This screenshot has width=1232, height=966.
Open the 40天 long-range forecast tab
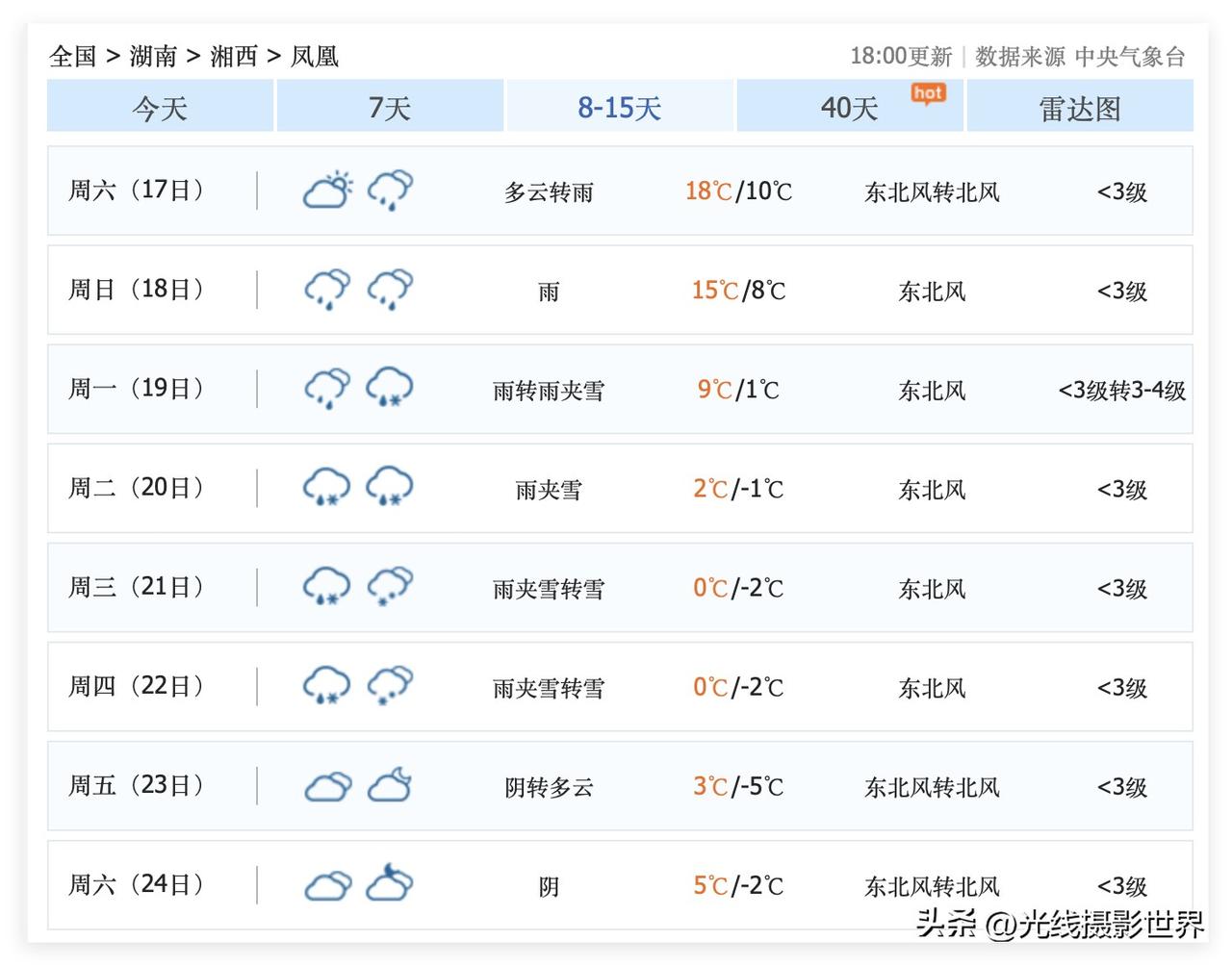pyautogui.click(x=850, y=107)
